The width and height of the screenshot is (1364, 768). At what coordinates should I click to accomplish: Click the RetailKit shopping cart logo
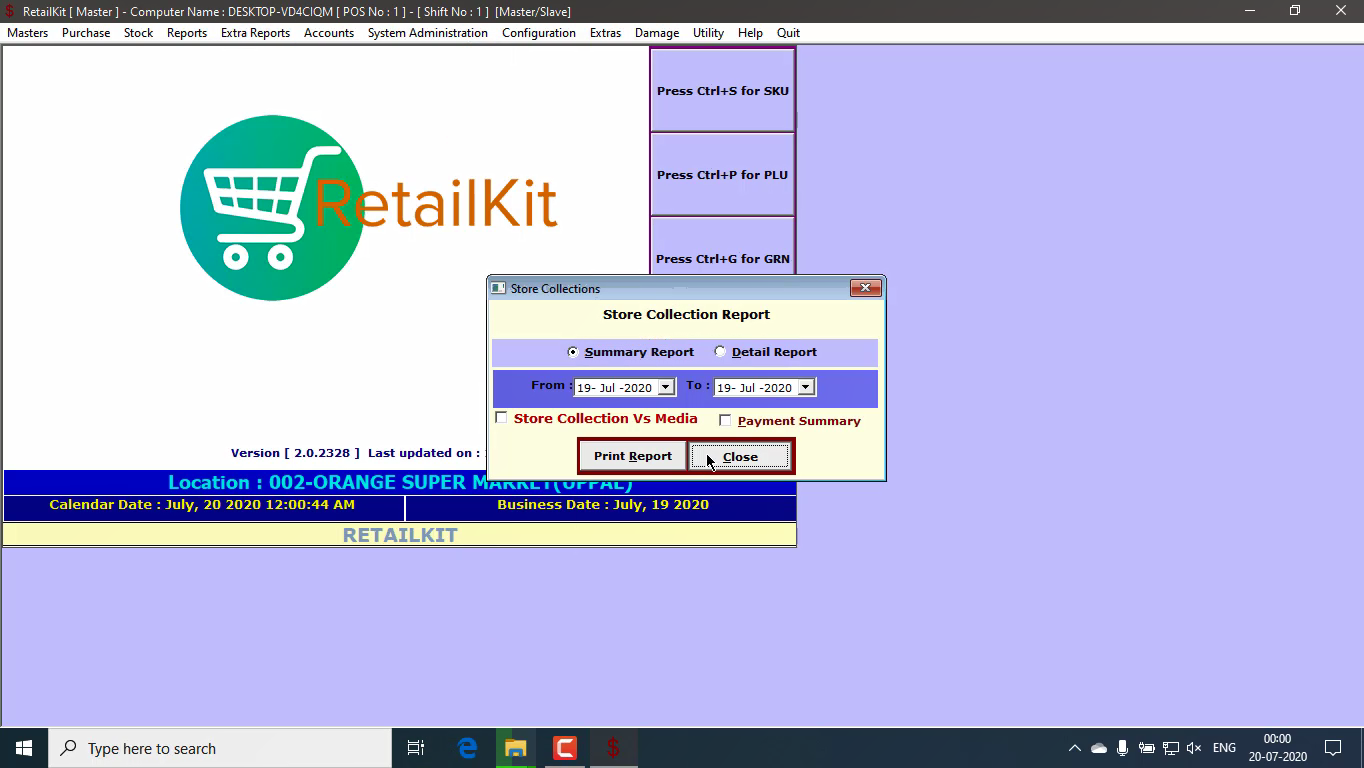tap(272, 207)
